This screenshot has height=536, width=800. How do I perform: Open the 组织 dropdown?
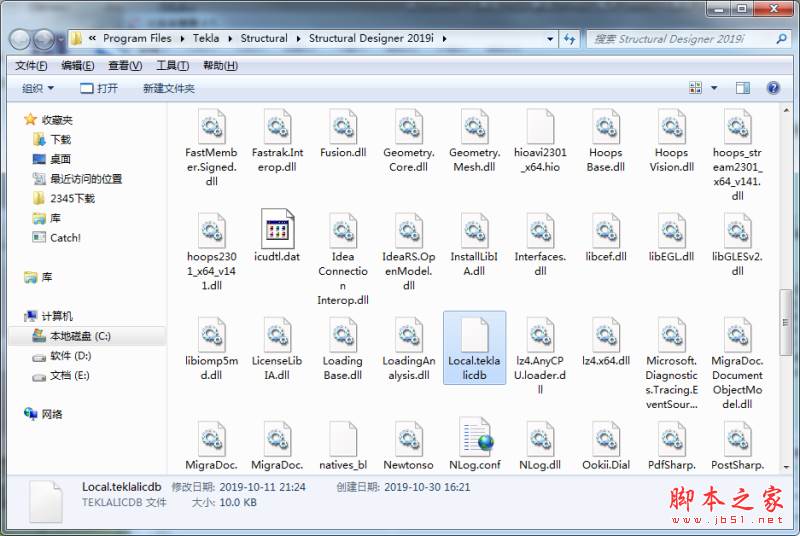38,88
